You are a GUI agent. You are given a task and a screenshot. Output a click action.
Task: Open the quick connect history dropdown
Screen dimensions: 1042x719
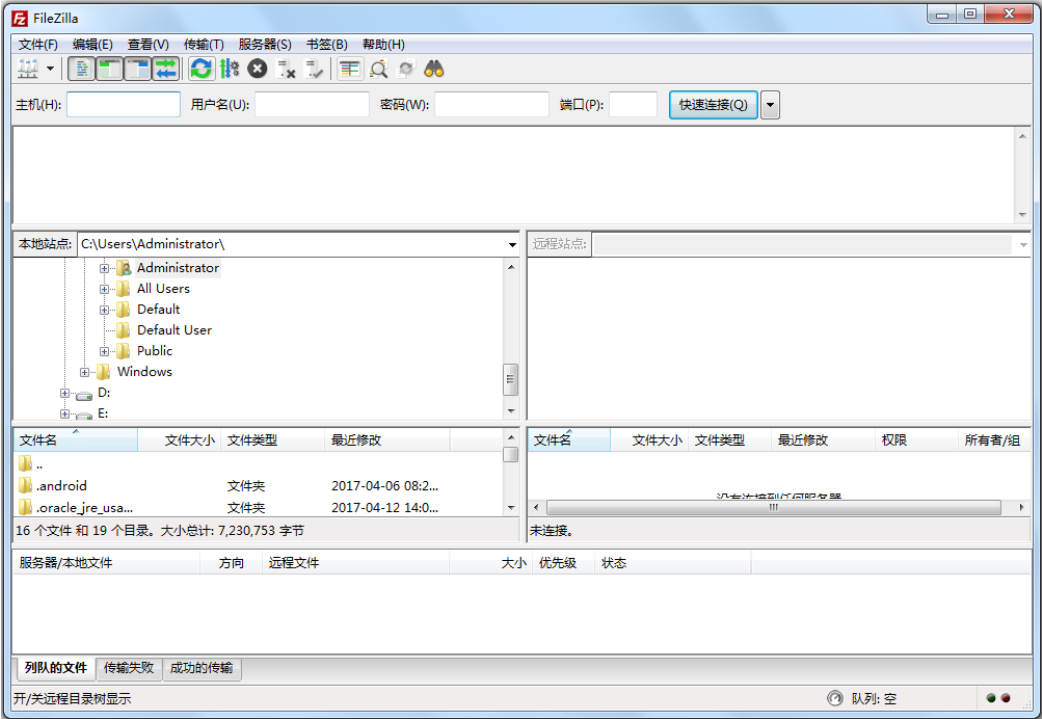tap(768, 104)
